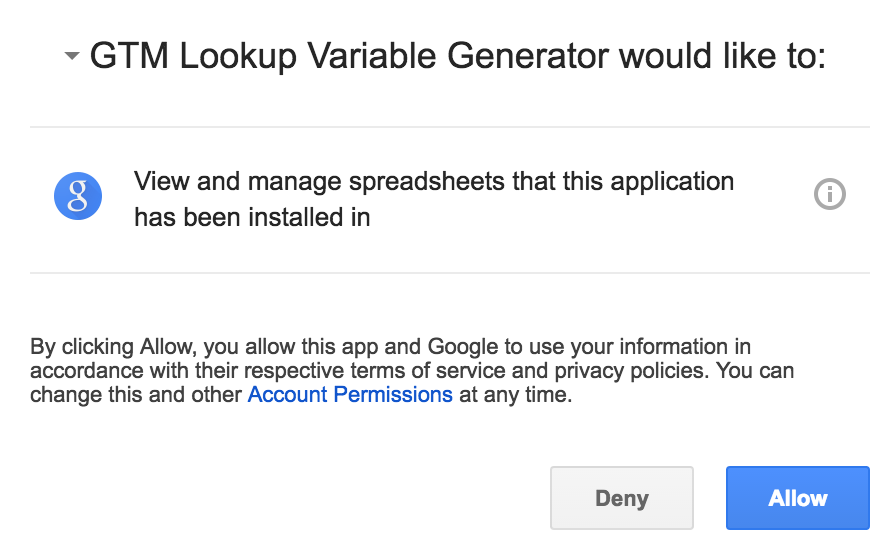Click the 'GTM Lookup Variable Generator would like to' heading
890x548 pixels.
pyautogui.click(x=457, y=56)
